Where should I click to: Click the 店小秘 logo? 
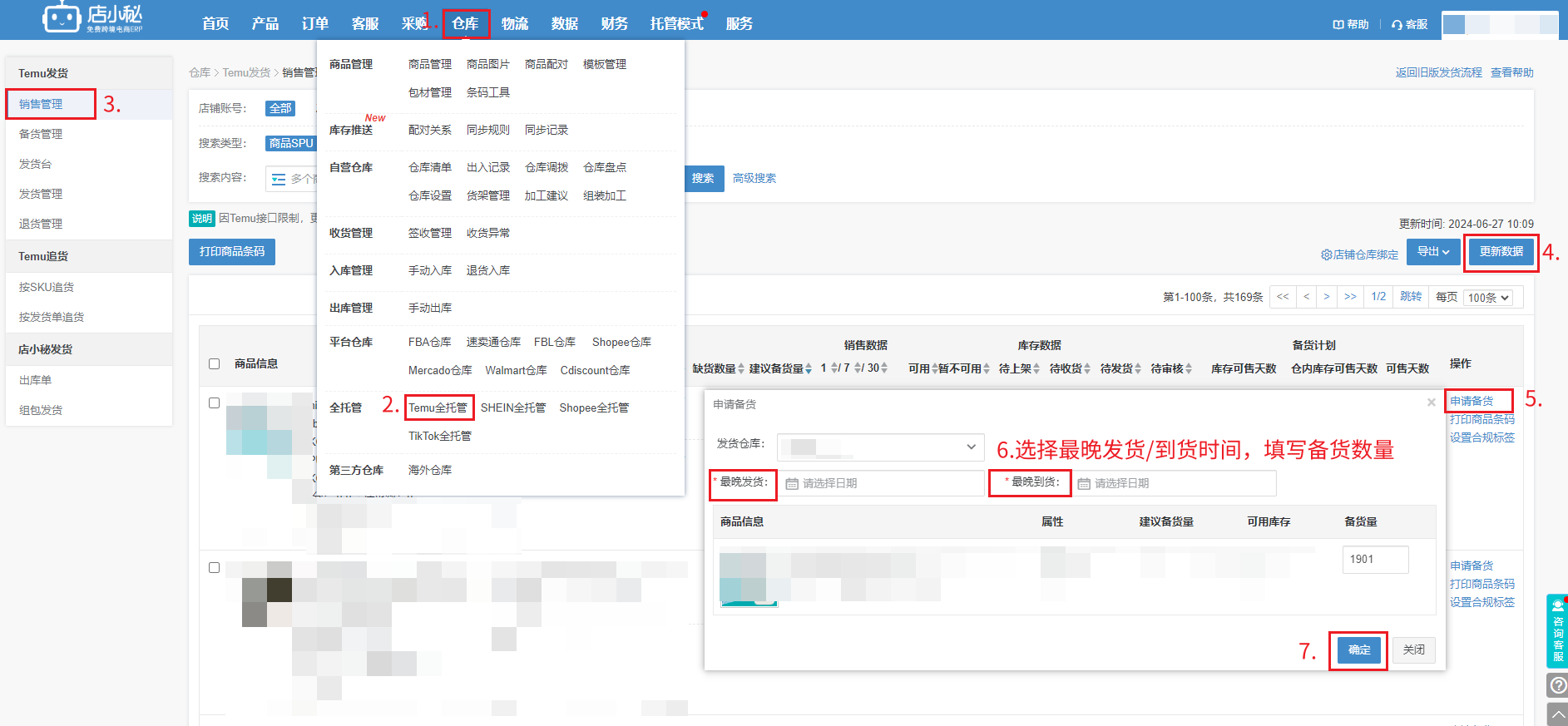[93, 18]
